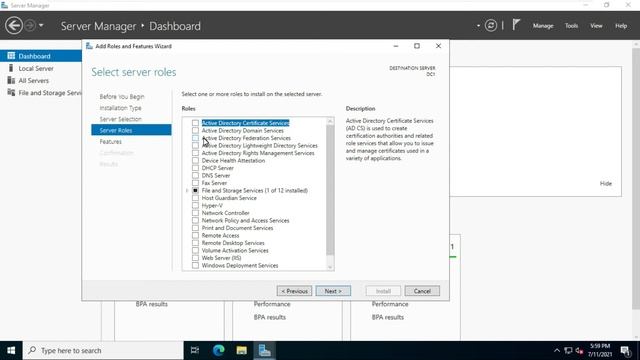
Task: Open the notifications flag
Action: [516, 25]
